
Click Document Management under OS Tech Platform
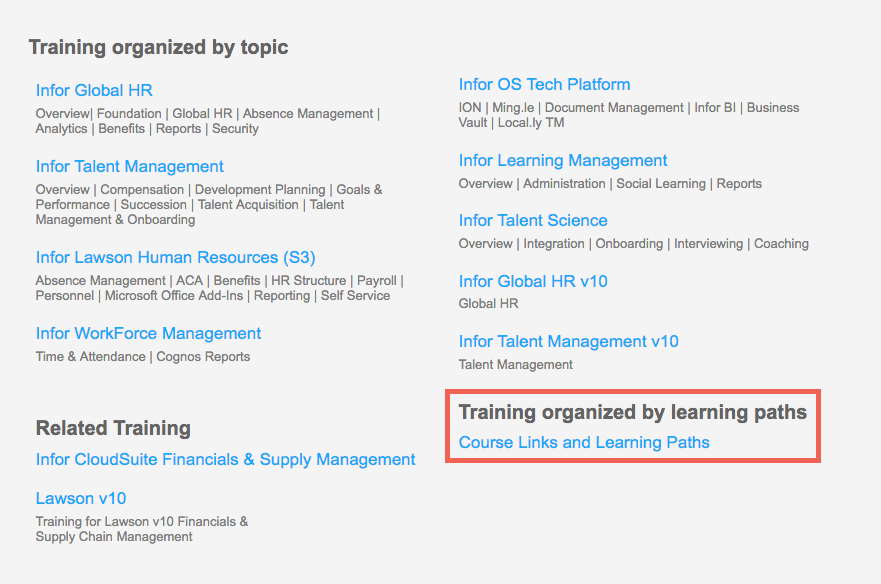tap(614, 107)
